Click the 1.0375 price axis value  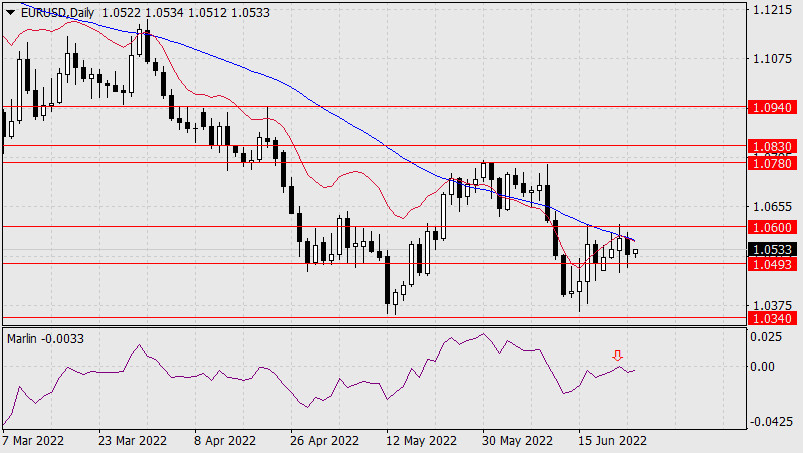pyautogui.click(x=772, y=305)
